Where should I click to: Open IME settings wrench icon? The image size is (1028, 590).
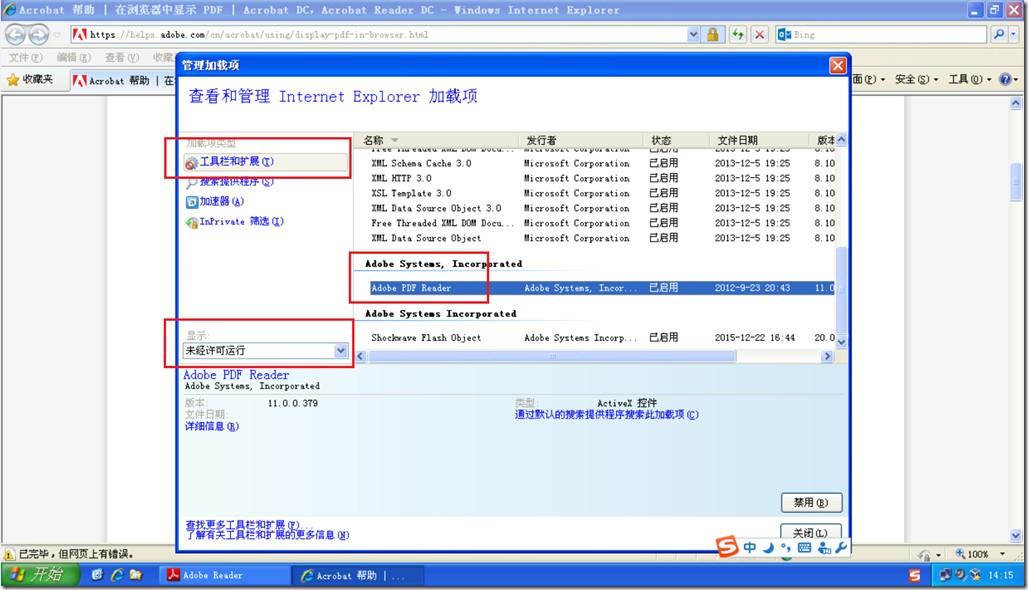[x=841, y=547]
